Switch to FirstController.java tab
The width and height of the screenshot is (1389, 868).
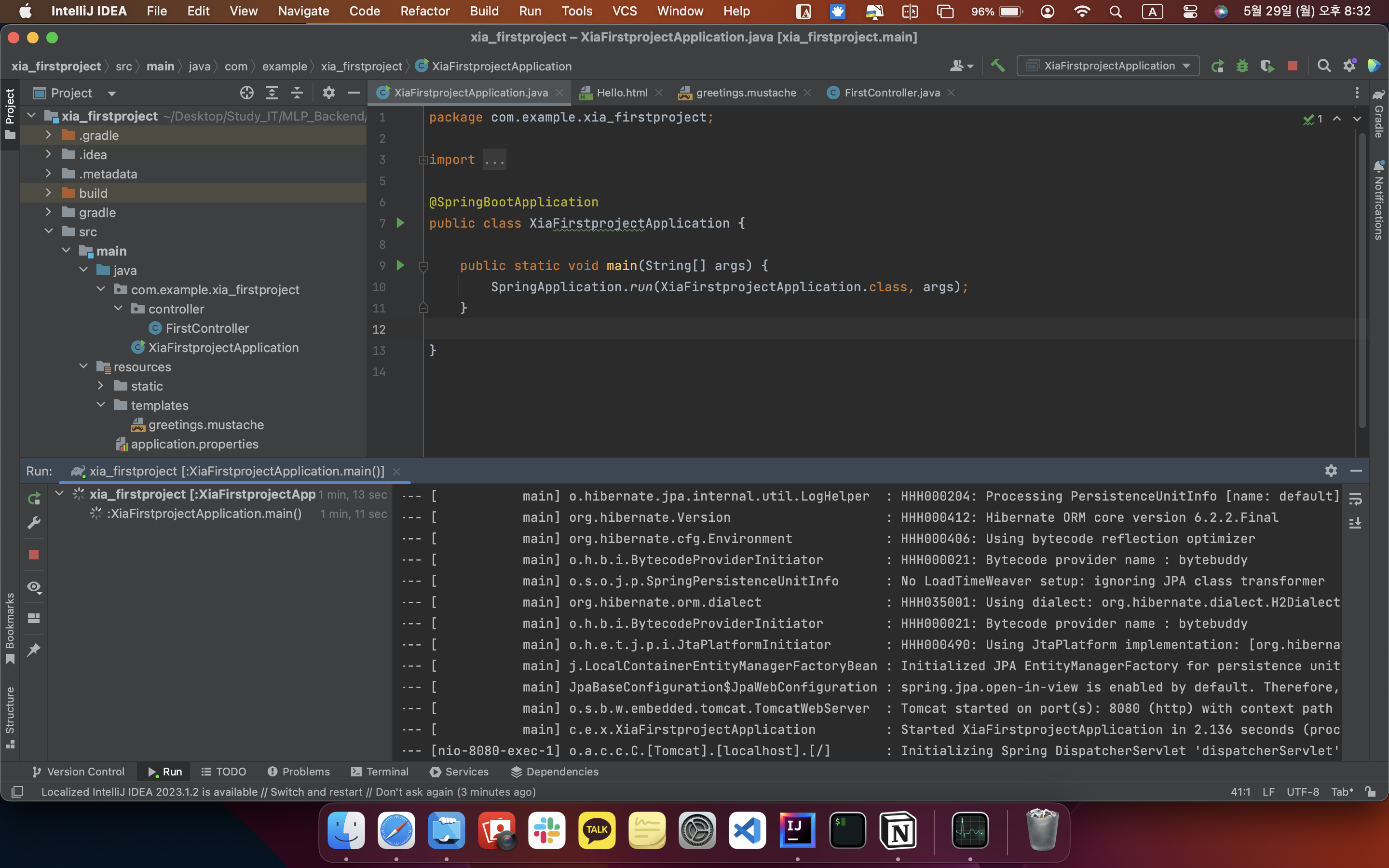coord(891,93)
